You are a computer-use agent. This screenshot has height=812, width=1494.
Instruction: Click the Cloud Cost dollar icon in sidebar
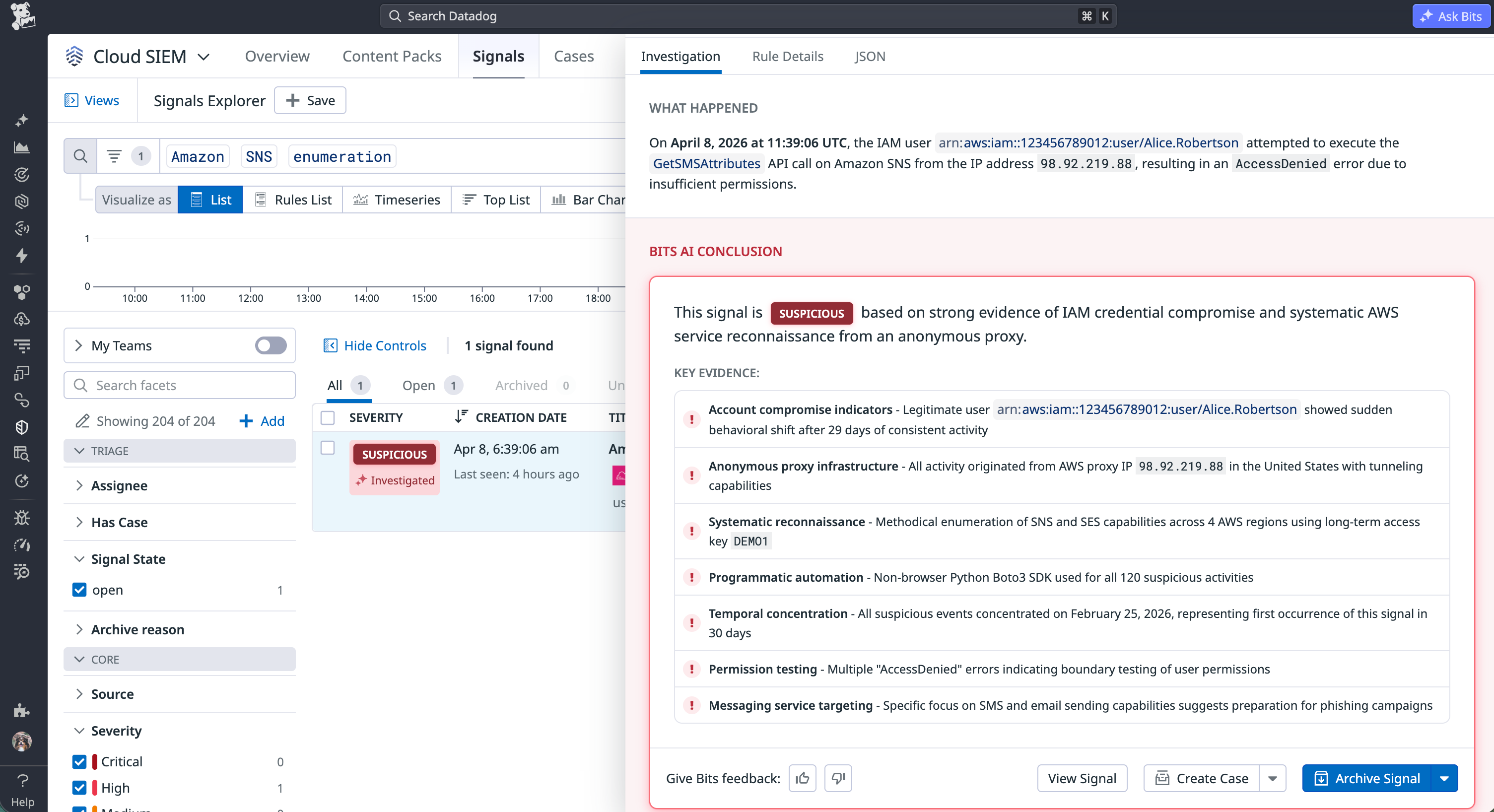click(x=21, y=319)
